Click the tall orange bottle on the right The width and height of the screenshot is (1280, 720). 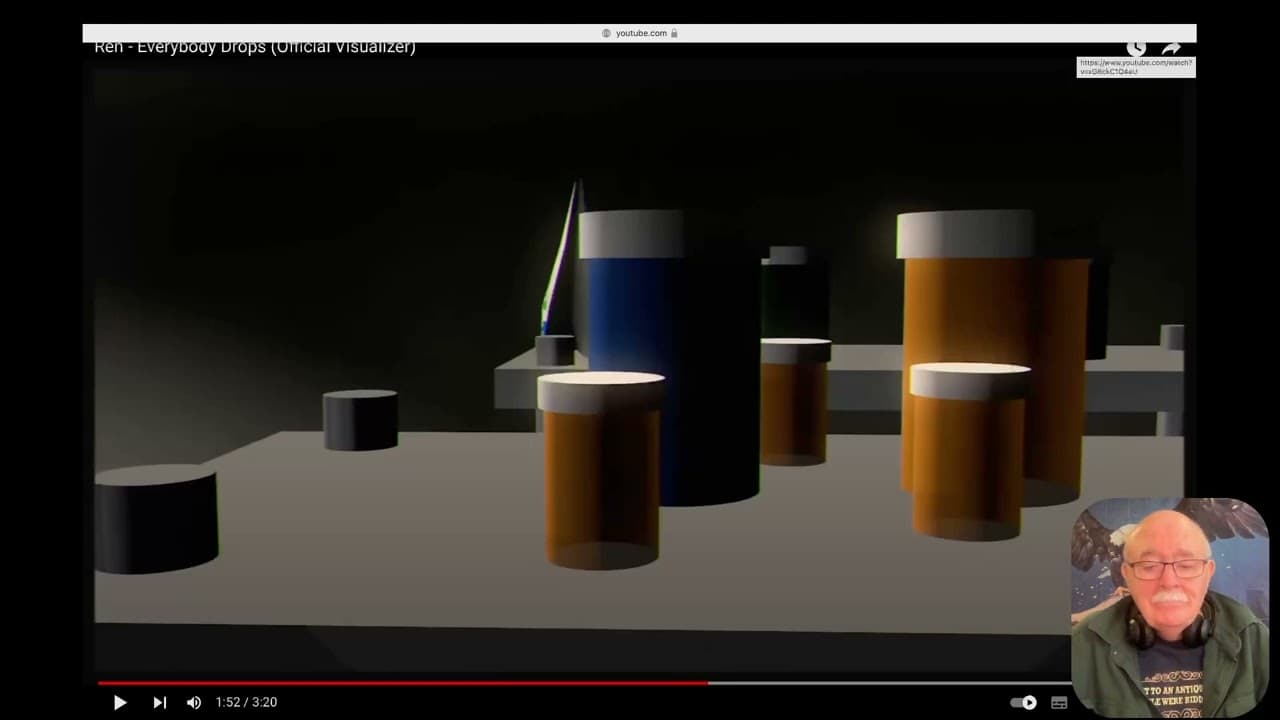point(965,300)
